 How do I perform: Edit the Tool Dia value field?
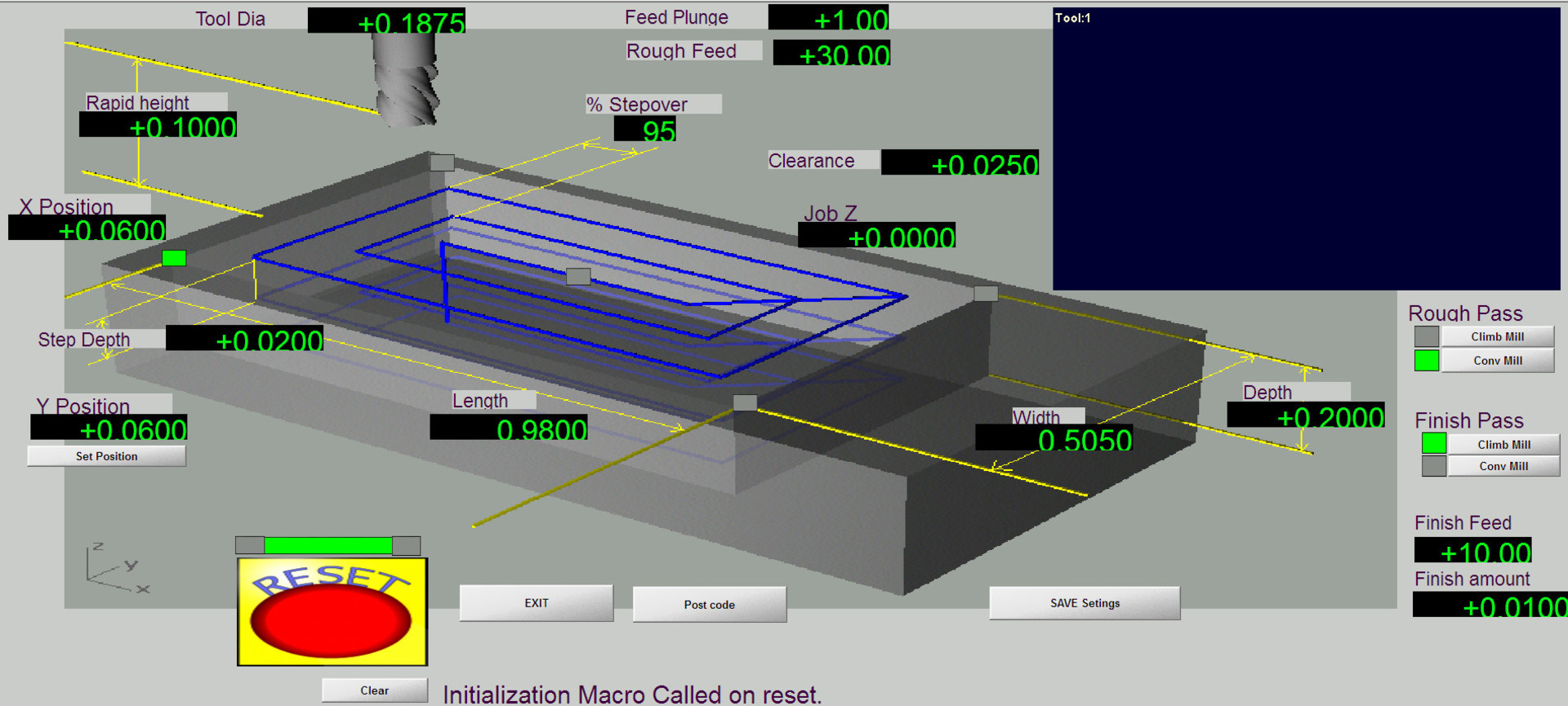(386, 21)
